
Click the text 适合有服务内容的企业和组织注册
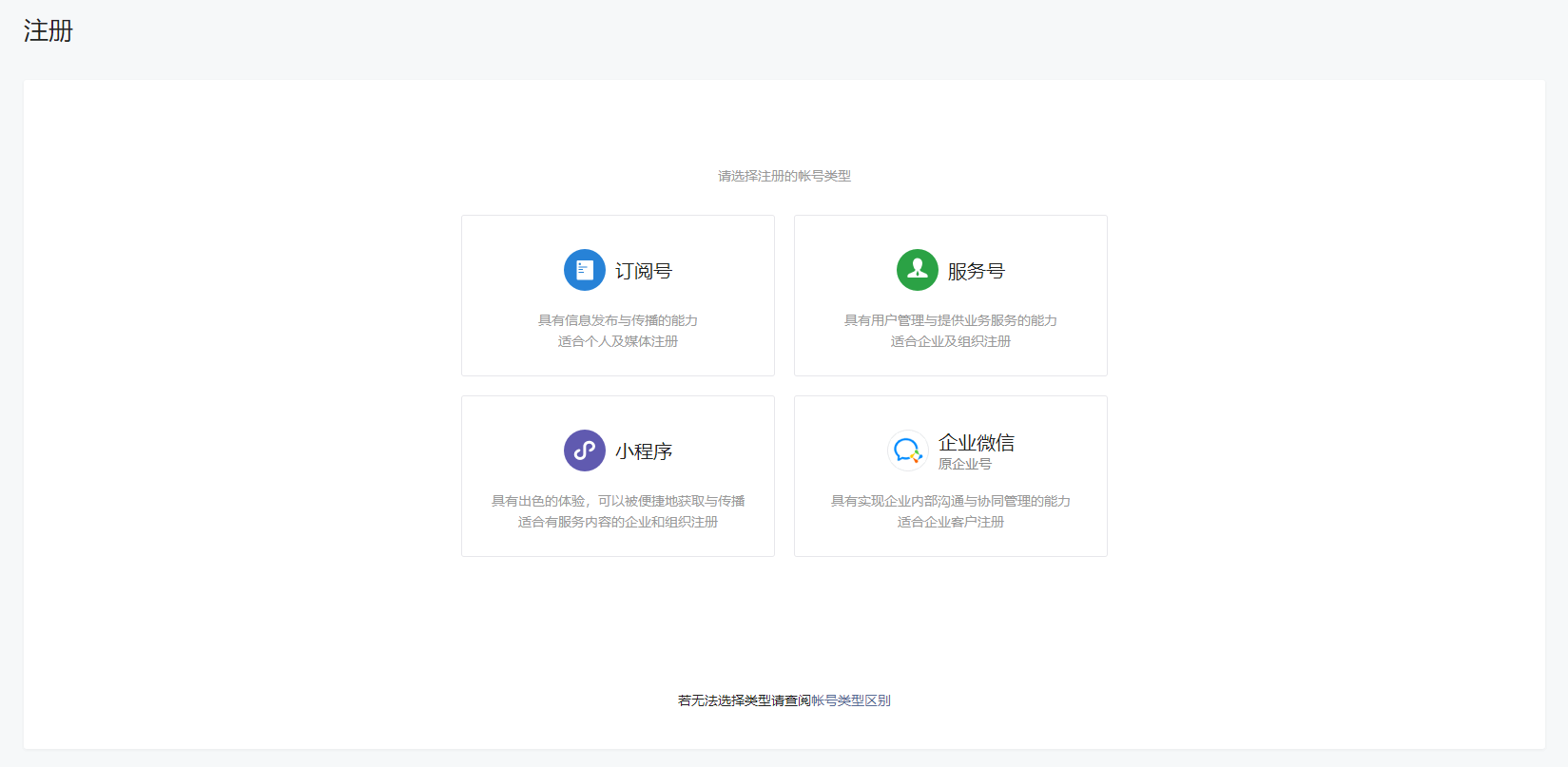pyautogui.click(x=618, y=522)
